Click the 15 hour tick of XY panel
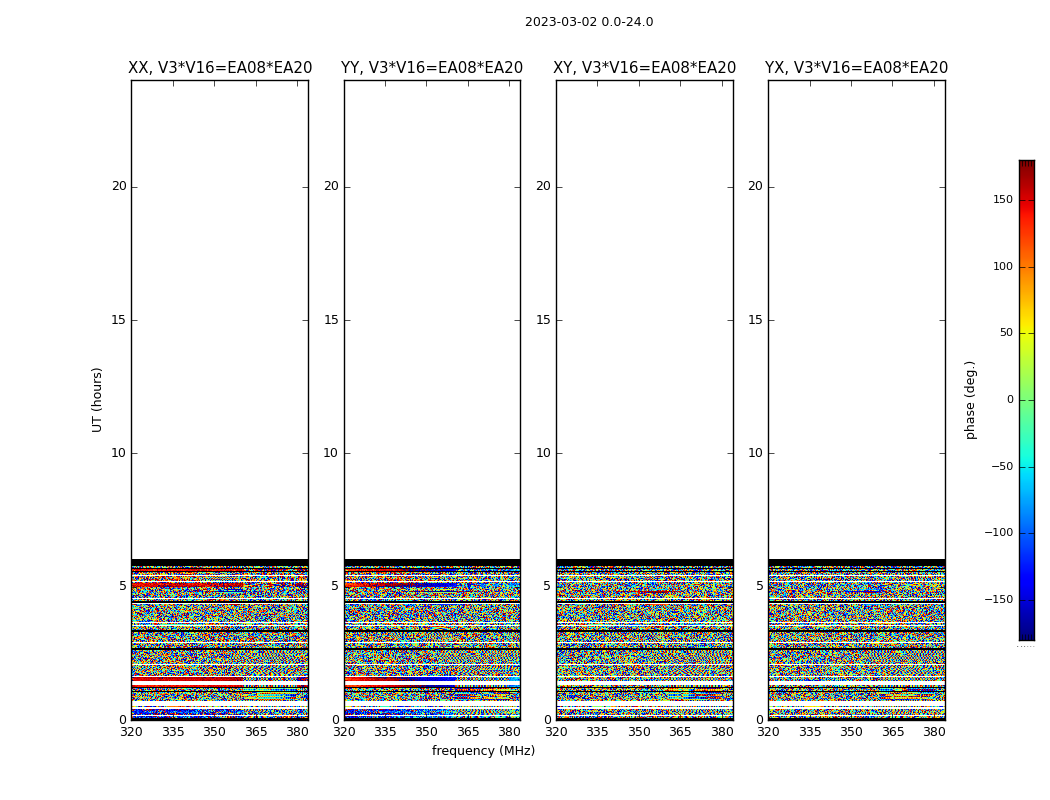Image resolution: width=1050 pixels, height=800 pixels. point(544,320)
